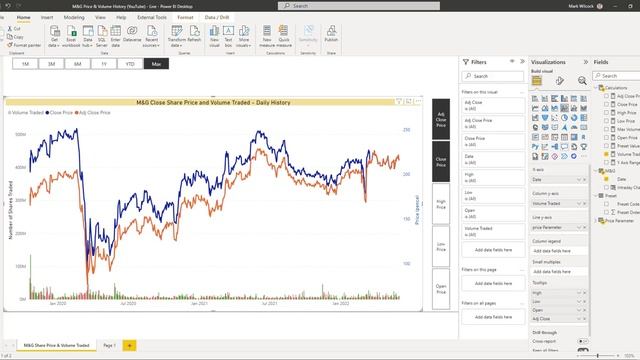Collapse the Preset table in Fields
The height and width of the screenshot is (360, 640).
[596, 196]
